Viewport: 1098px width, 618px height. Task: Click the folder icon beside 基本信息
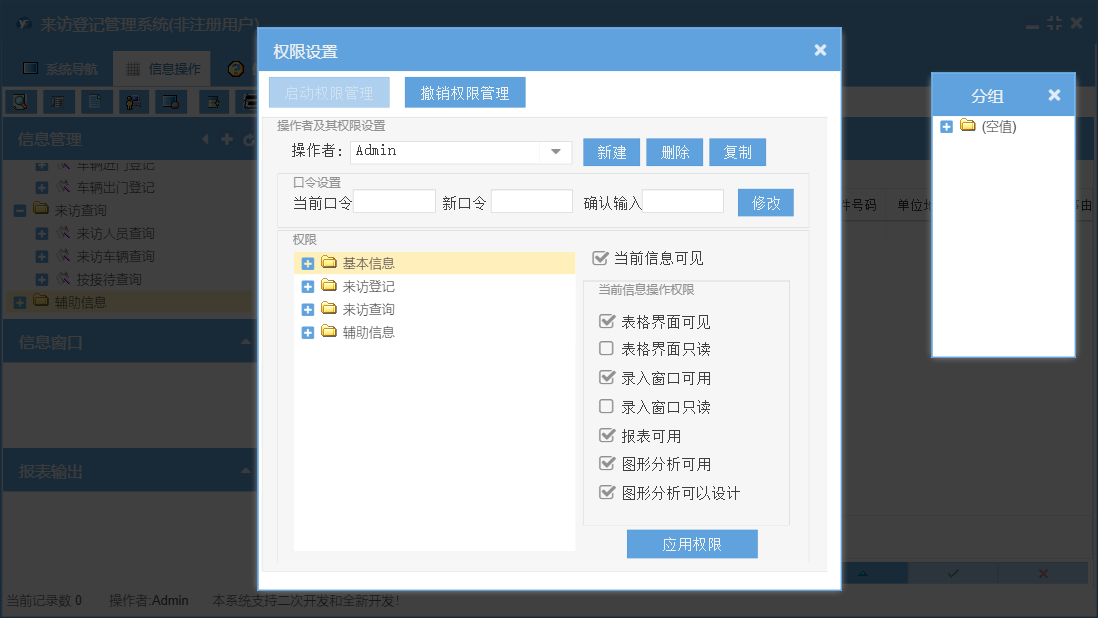pos(329,263)
